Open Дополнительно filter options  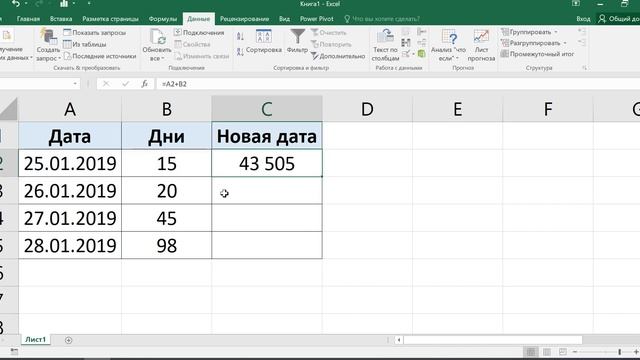point(338,56)
